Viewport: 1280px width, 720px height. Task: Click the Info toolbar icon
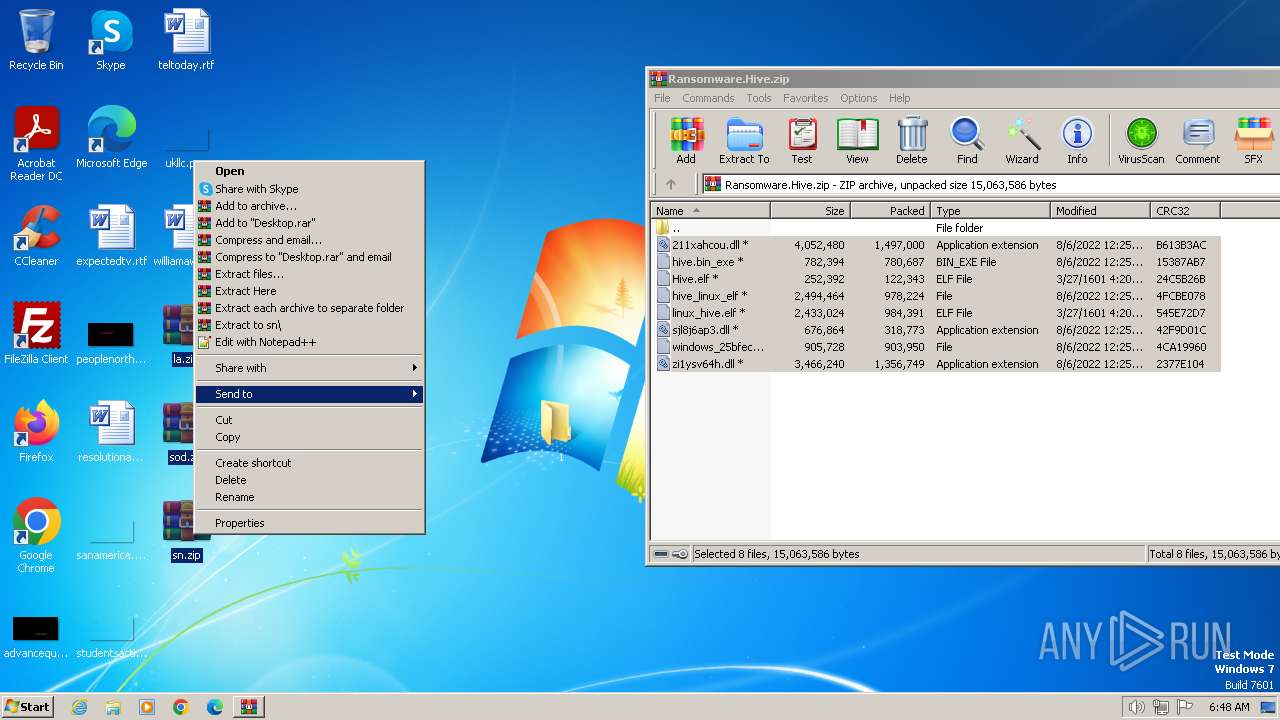[1077, 141]
